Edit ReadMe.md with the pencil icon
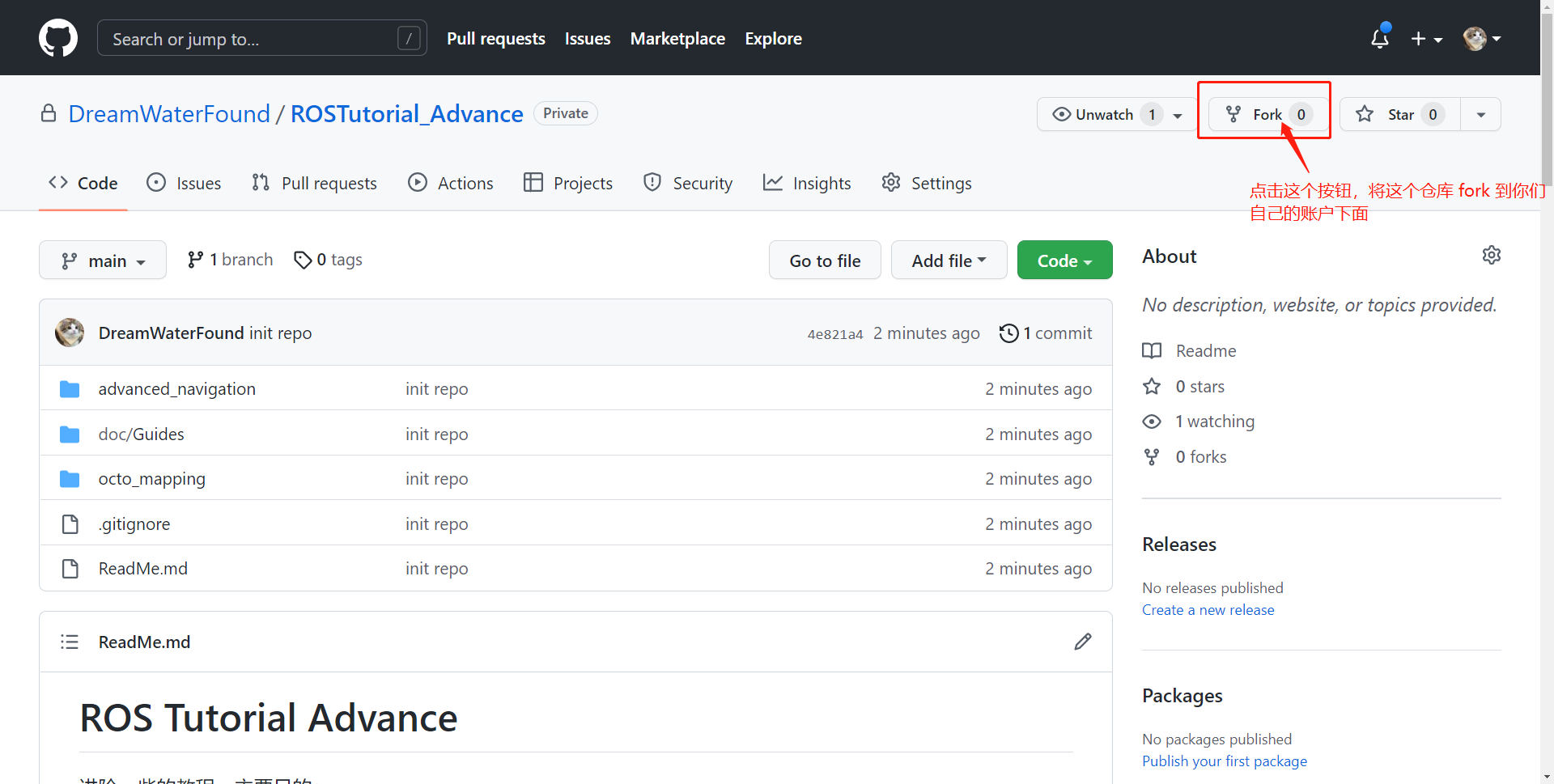 coord(1083,642)
